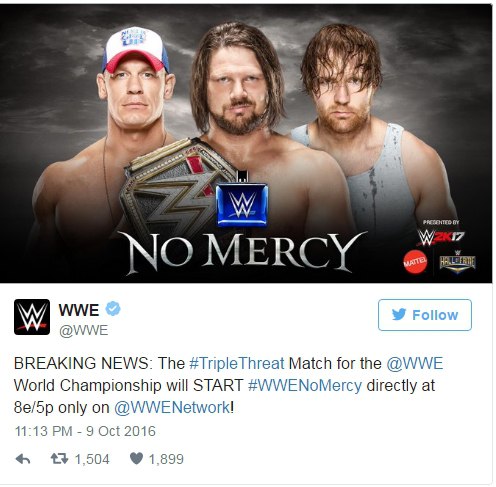Open the @WWENetwork mention link

point(172,408)
